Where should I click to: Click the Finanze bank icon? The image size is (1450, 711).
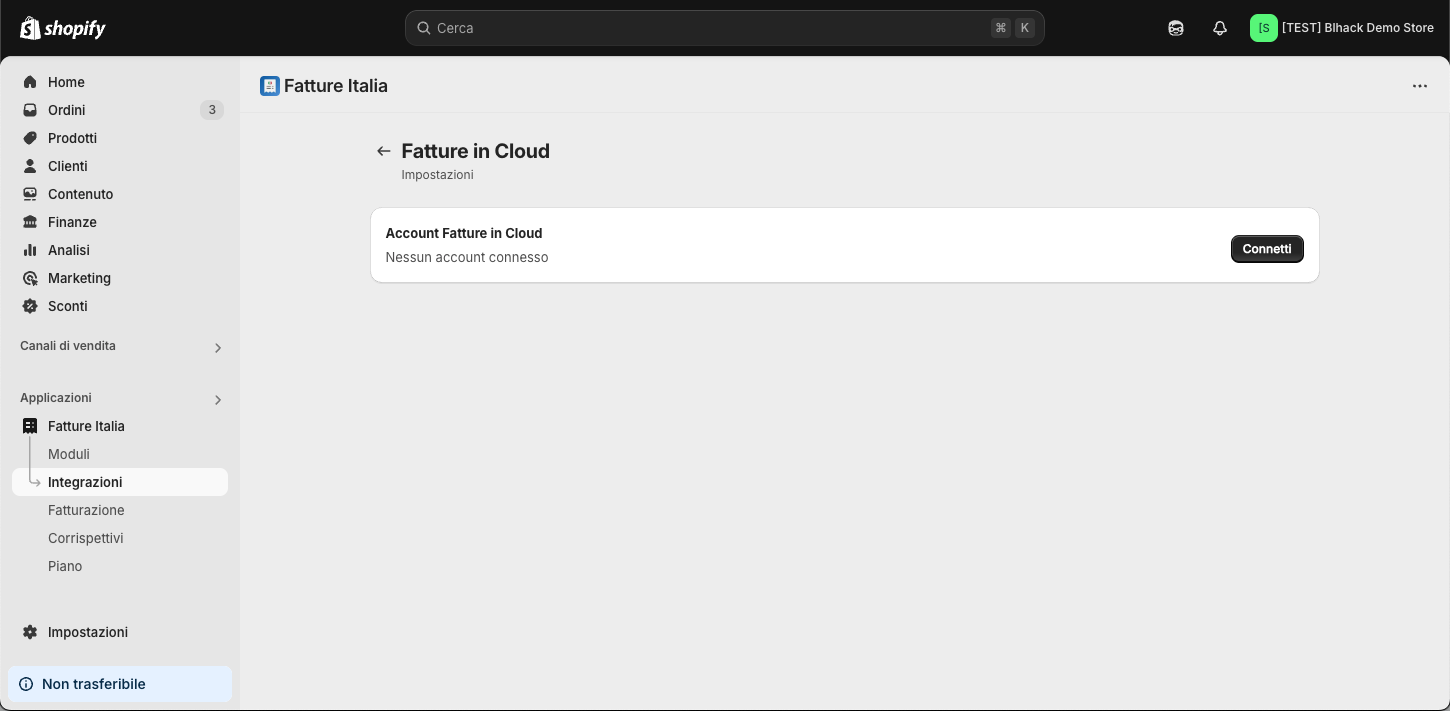[30, 222]
